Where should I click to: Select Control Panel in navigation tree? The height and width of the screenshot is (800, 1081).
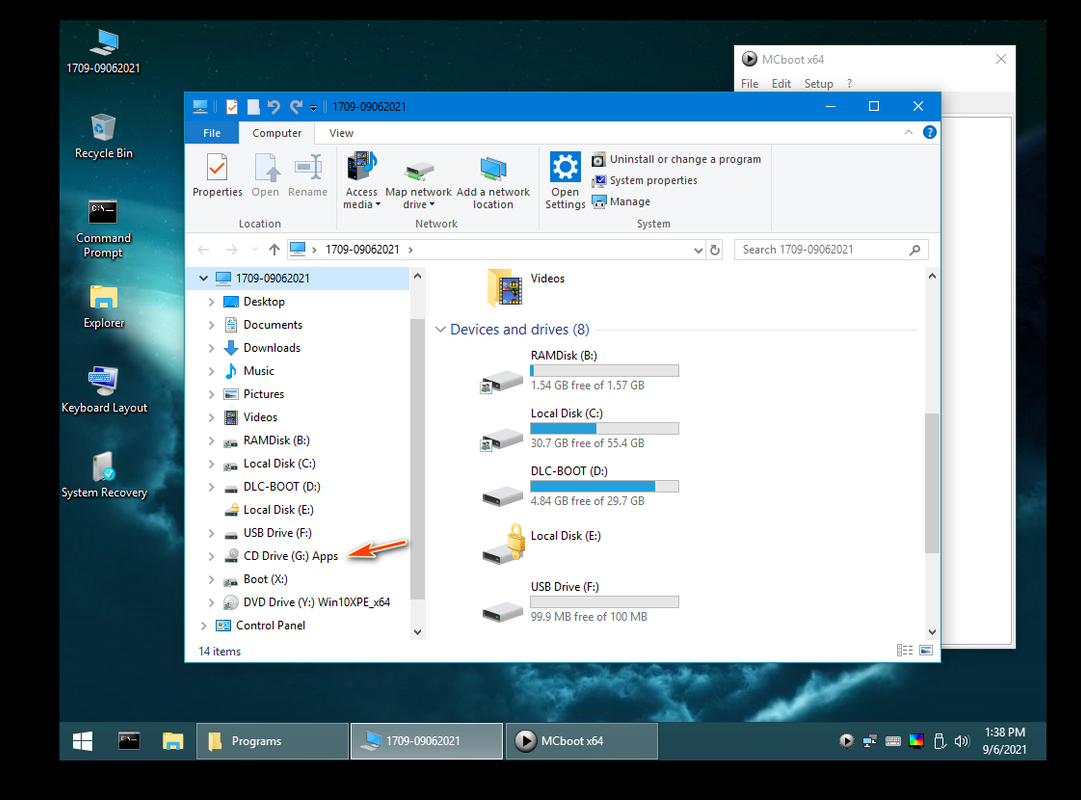coord(270,626)
